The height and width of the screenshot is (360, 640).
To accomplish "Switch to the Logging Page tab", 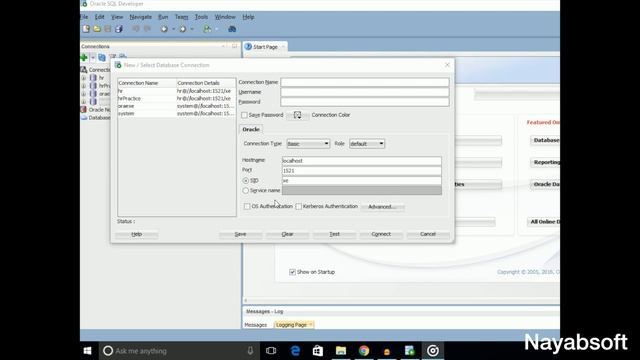I will (293, 325).
